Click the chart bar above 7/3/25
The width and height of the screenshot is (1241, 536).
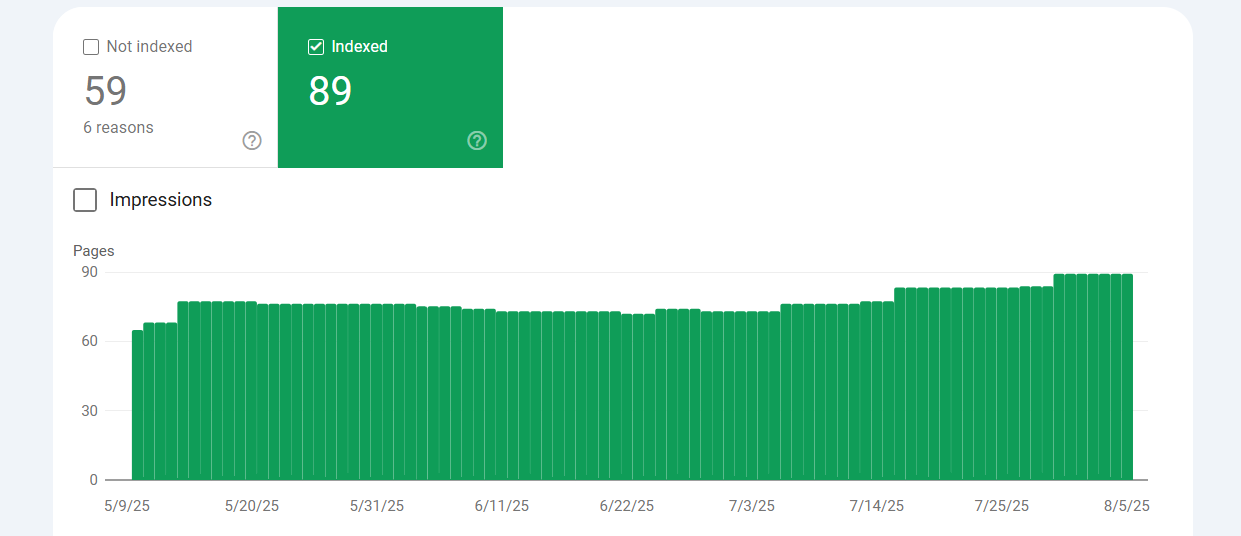[x=752, y=395]
